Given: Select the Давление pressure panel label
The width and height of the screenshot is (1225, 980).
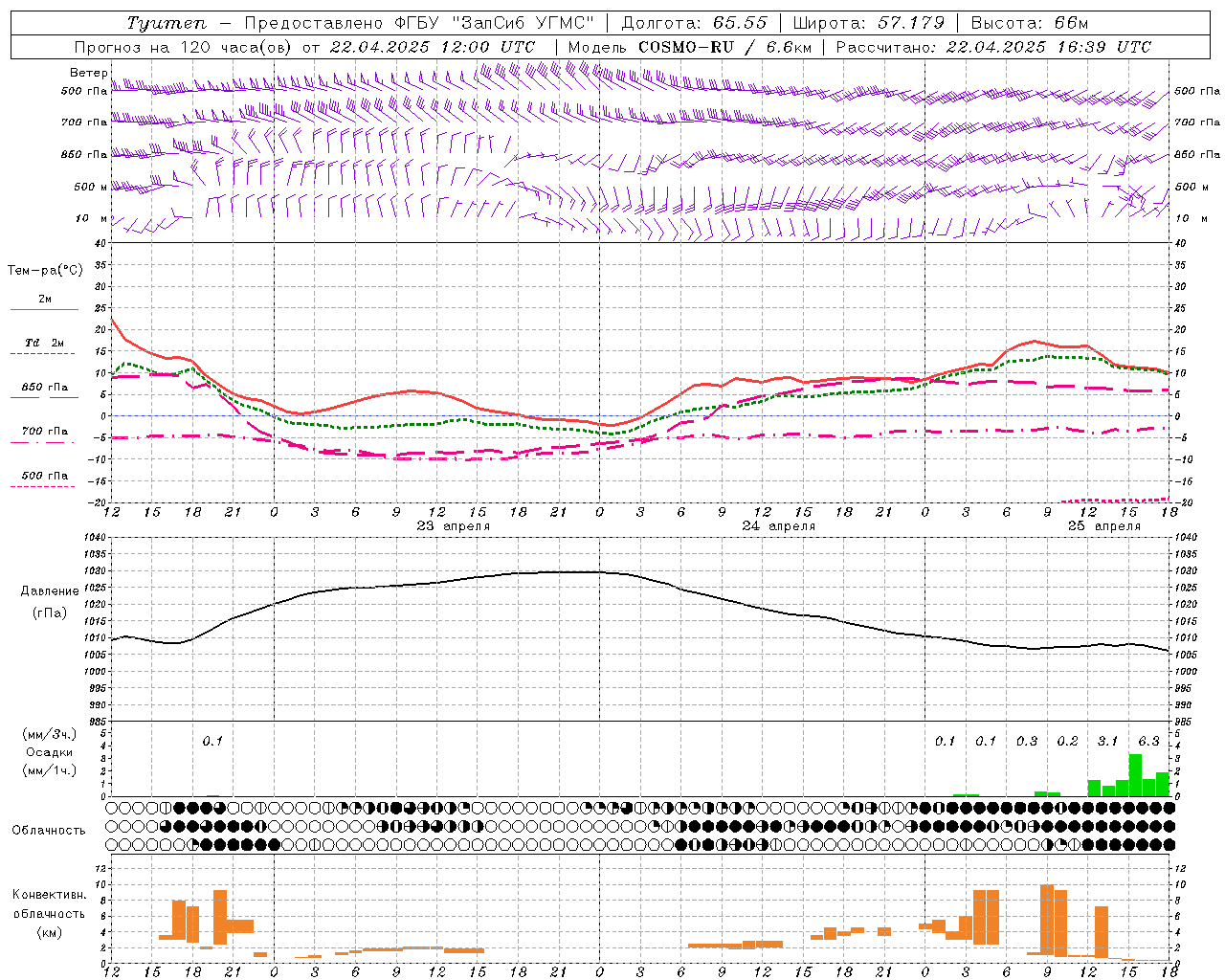Looking at the screenshot, I should (50, 591).
